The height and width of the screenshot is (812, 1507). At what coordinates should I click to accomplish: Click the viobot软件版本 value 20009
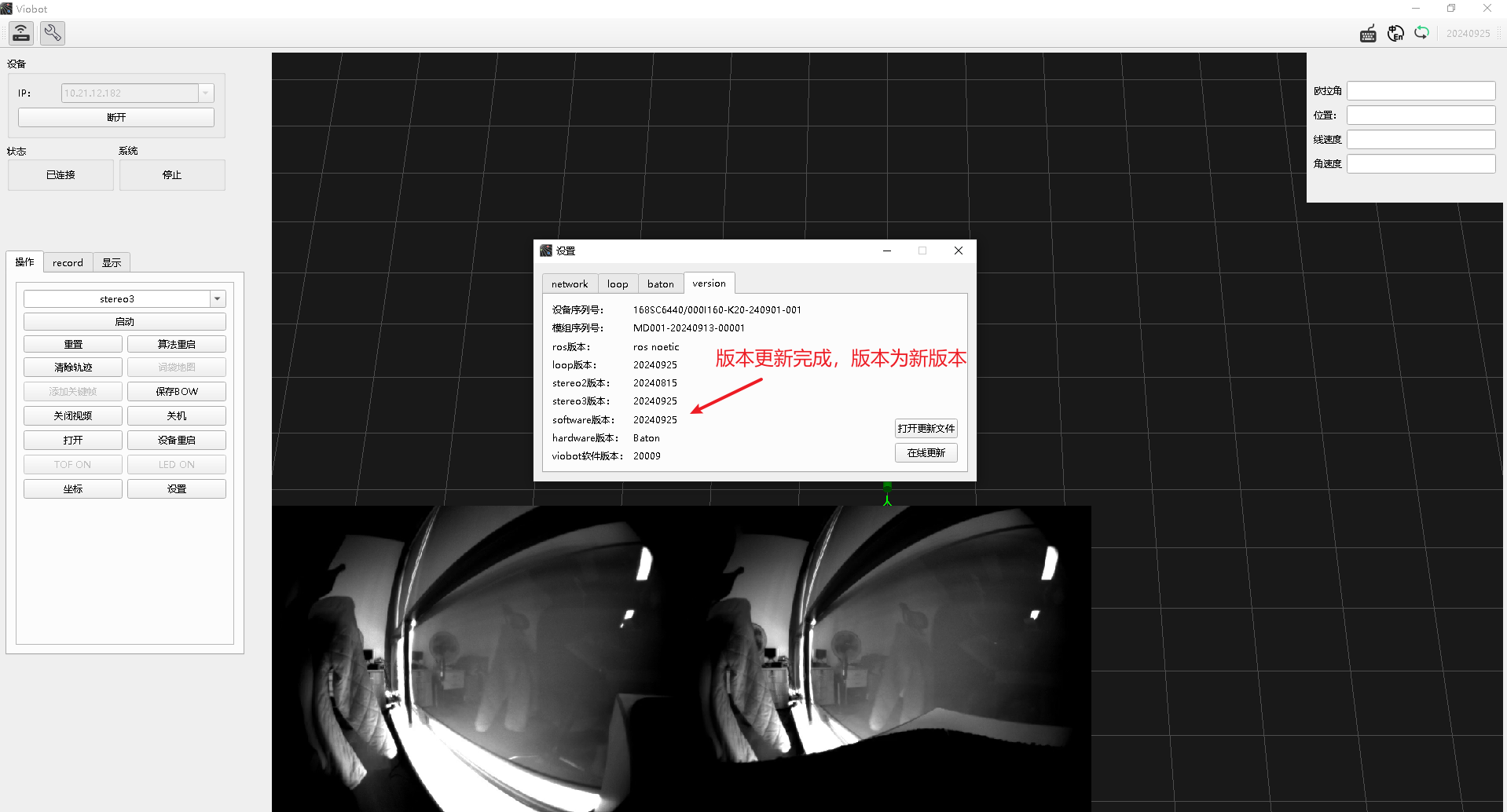(x=647, y=456)
